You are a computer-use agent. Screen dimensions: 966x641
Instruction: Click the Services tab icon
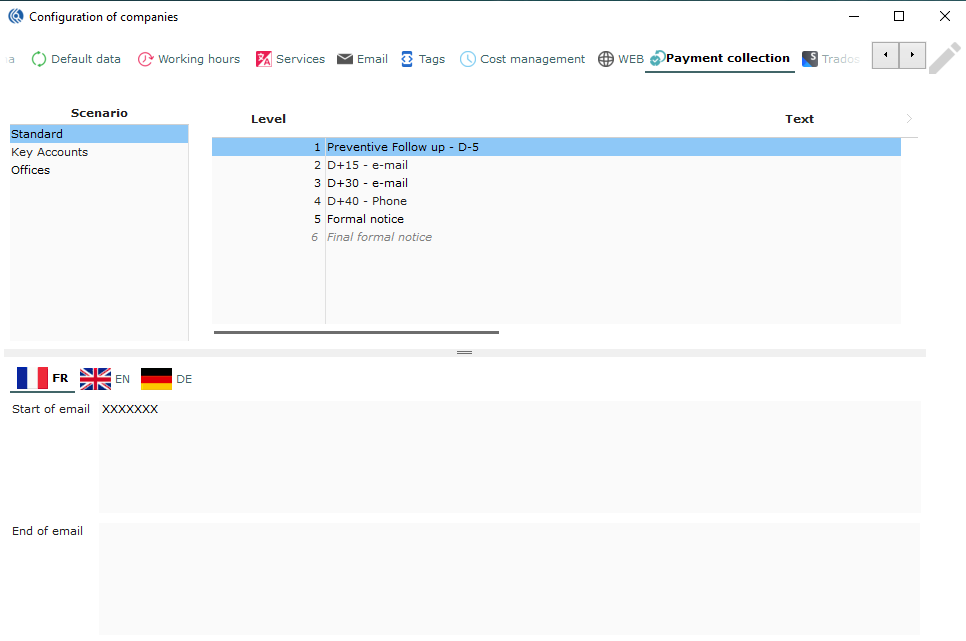pyautogui.click(x=264, y=59)
